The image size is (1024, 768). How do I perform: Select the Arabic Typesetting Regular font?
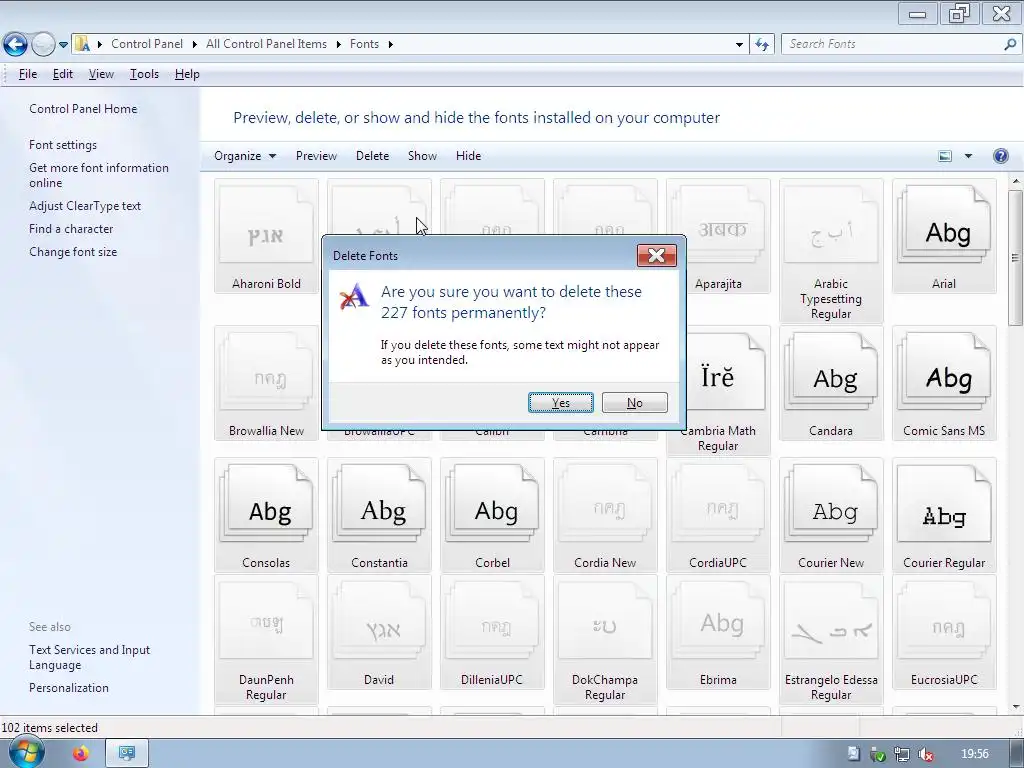pyautogui.click(x=831, y=251)
